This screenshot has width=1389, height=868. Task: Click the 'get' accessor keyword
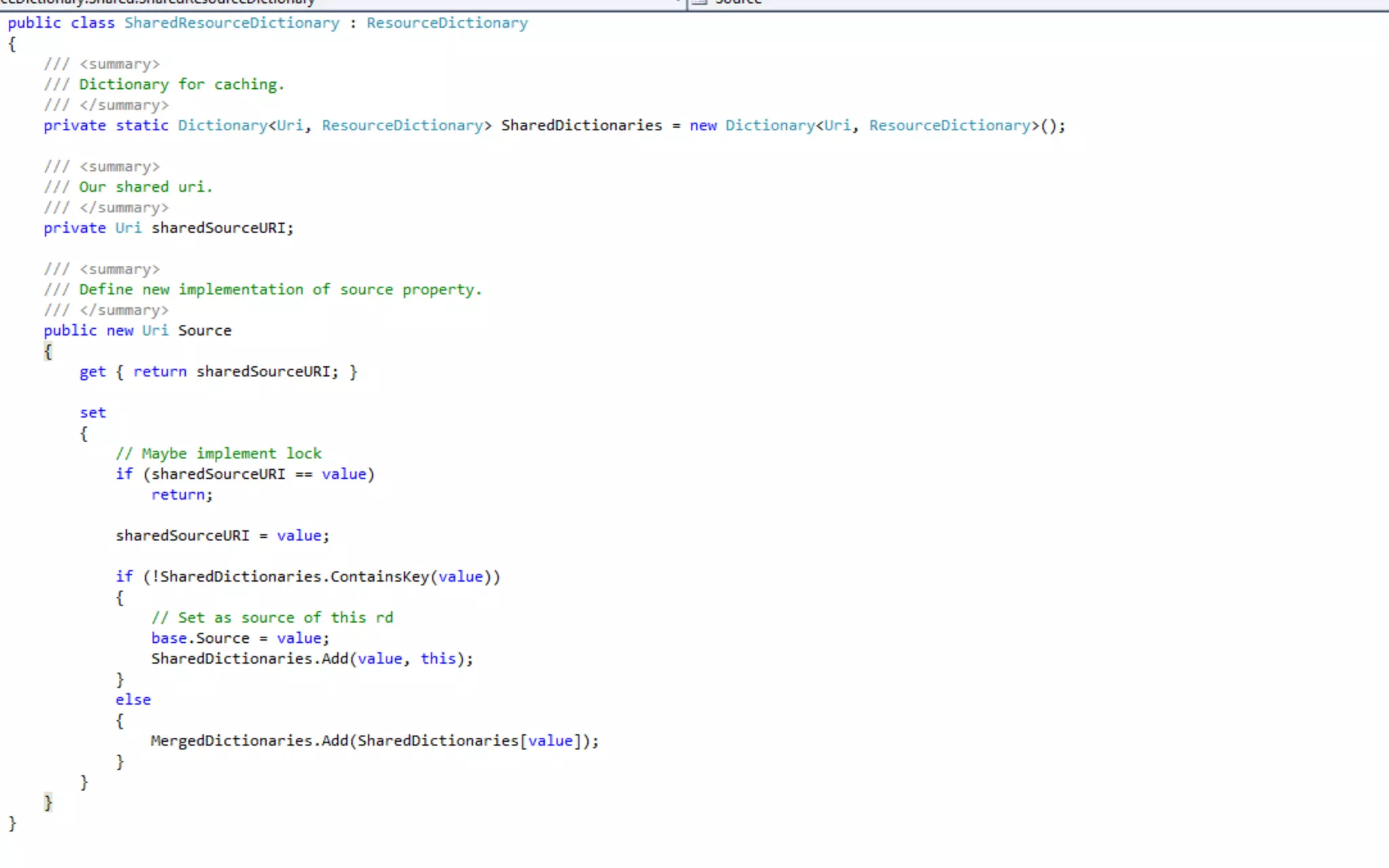[93, 372]
